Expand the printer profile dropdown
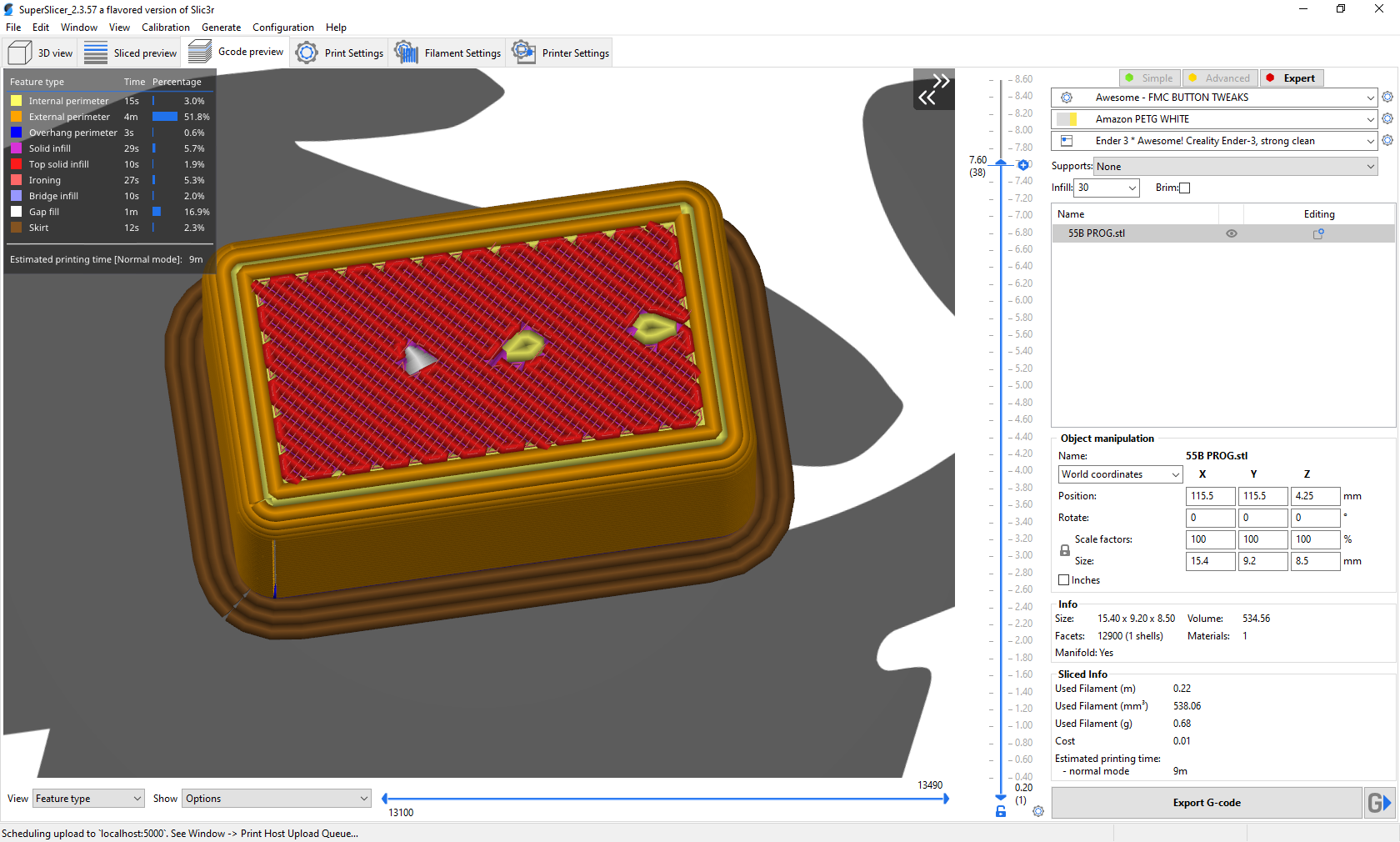This screenshot has width=1400, height=842. (1371, 141)
